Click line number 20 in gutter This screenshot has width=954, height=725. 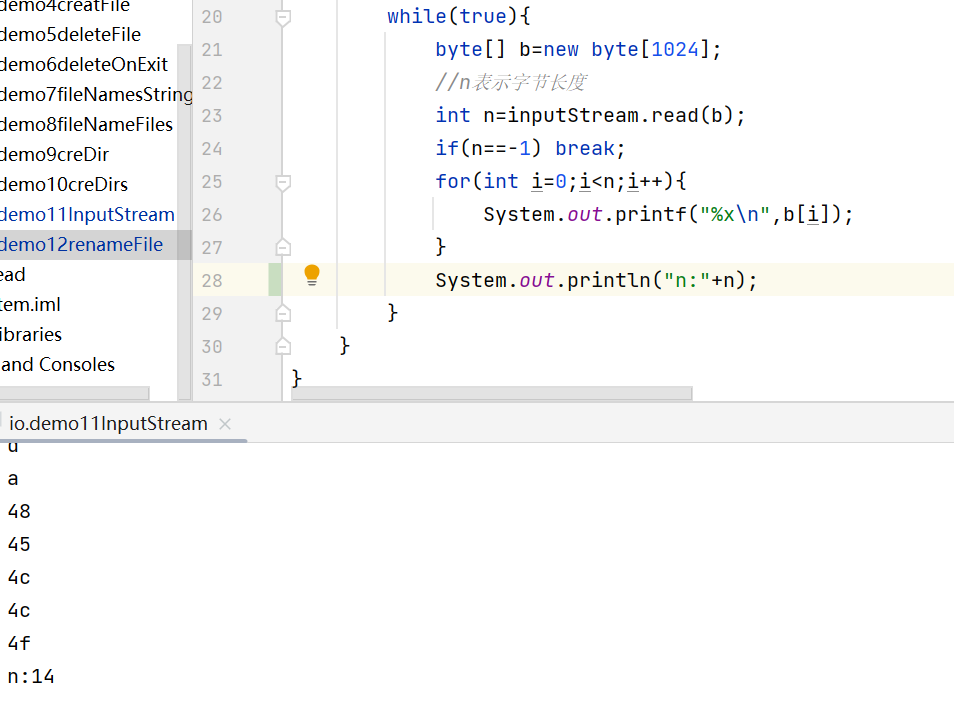click(212, 17)
